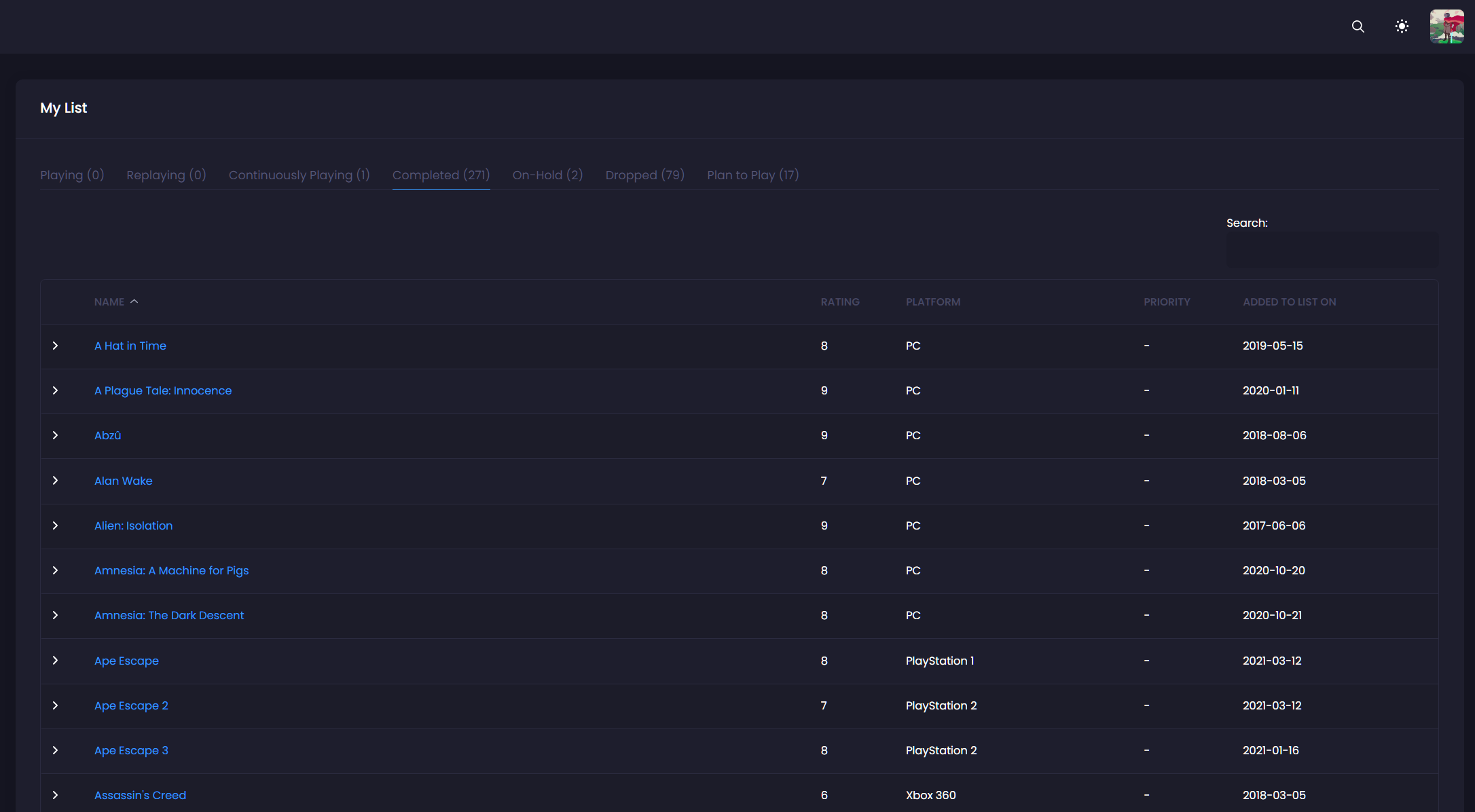This screenshot has width=1475, height=812.
Task: Focus the list Search input field
Action: pyautogui.click(x=1332, y=249)
